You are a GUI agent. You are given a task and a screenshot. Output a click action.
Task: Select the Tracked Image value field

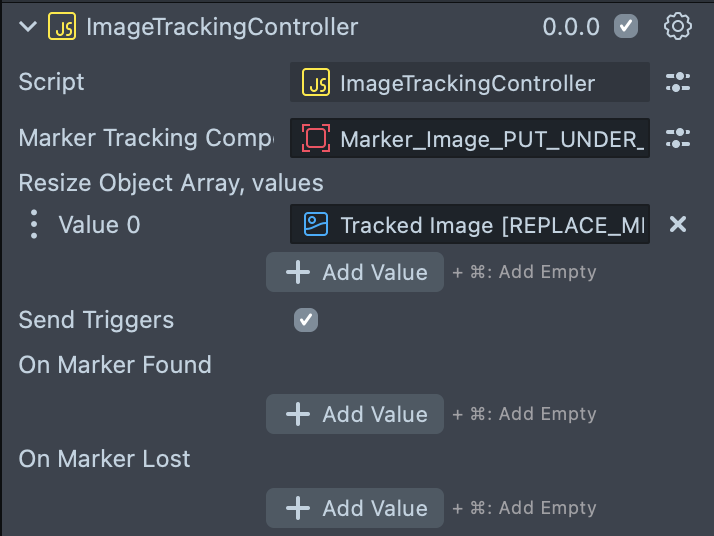tap(492, 225)
